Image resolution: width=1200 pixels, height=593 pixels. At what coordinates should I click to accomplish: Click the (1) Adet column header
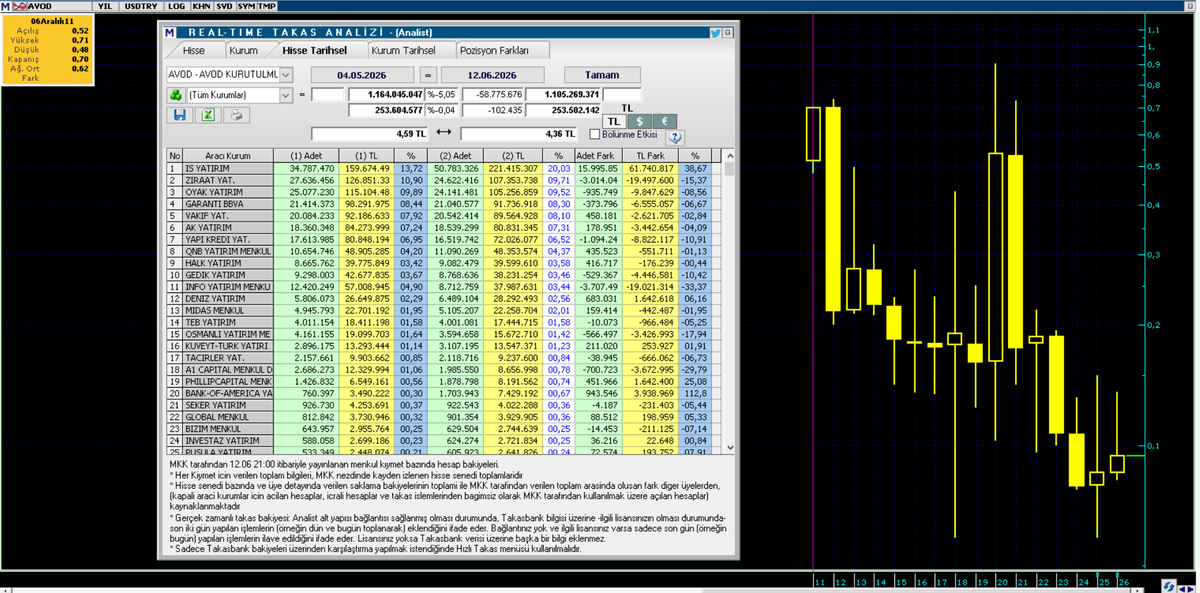[x=306, y=156]
